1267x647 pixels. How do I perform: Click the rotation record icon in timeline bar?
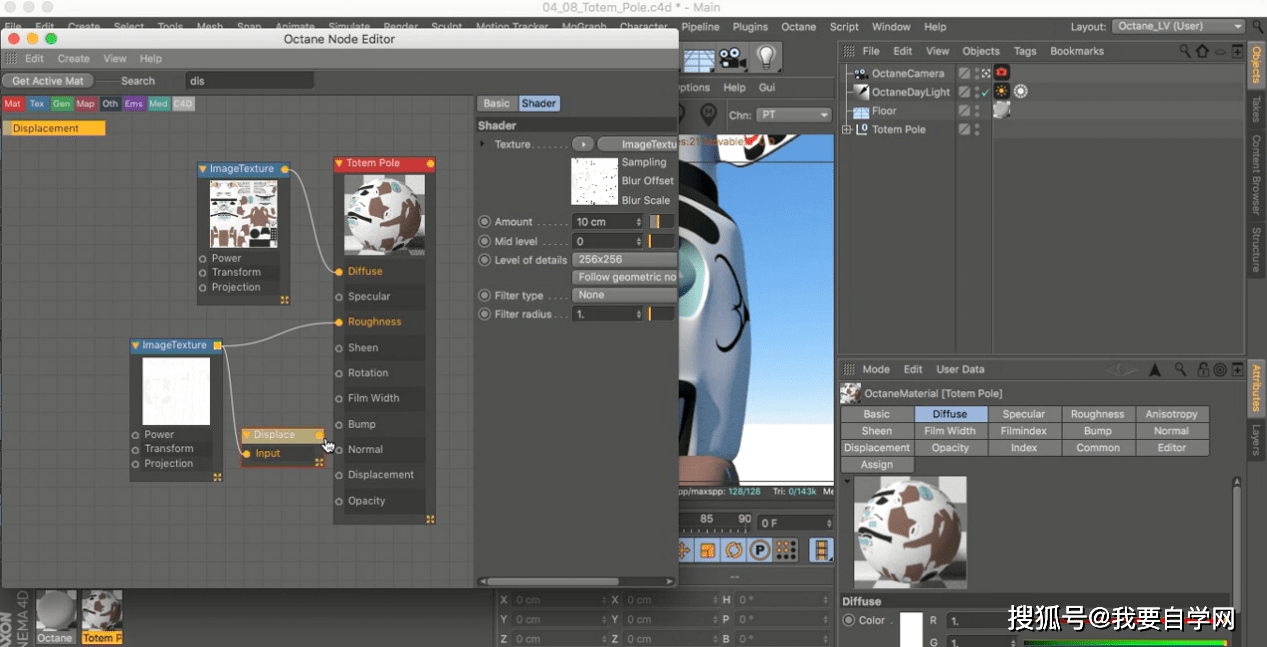734,550
